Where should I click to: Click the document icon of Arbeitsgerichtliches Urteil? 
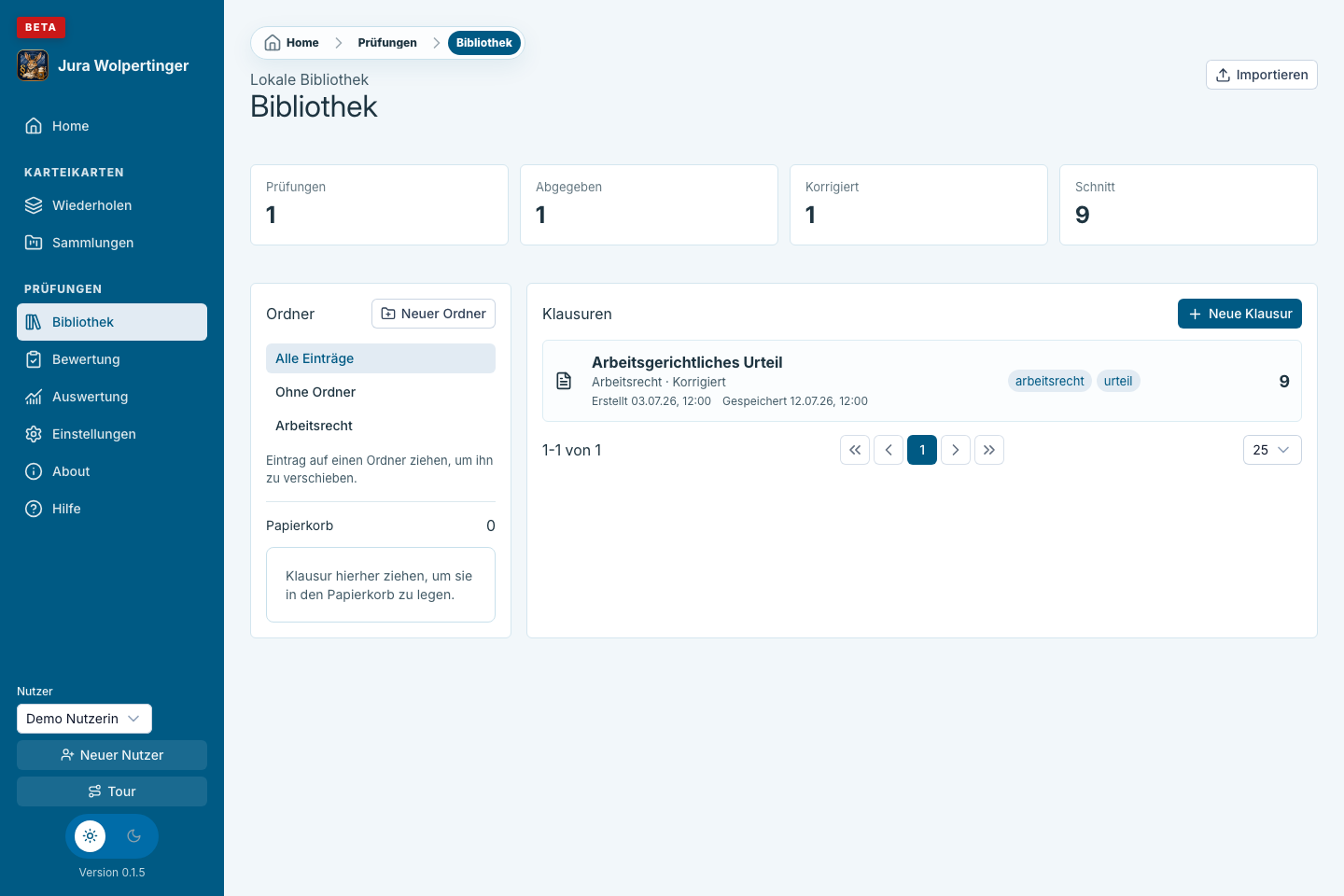point(564,381)
